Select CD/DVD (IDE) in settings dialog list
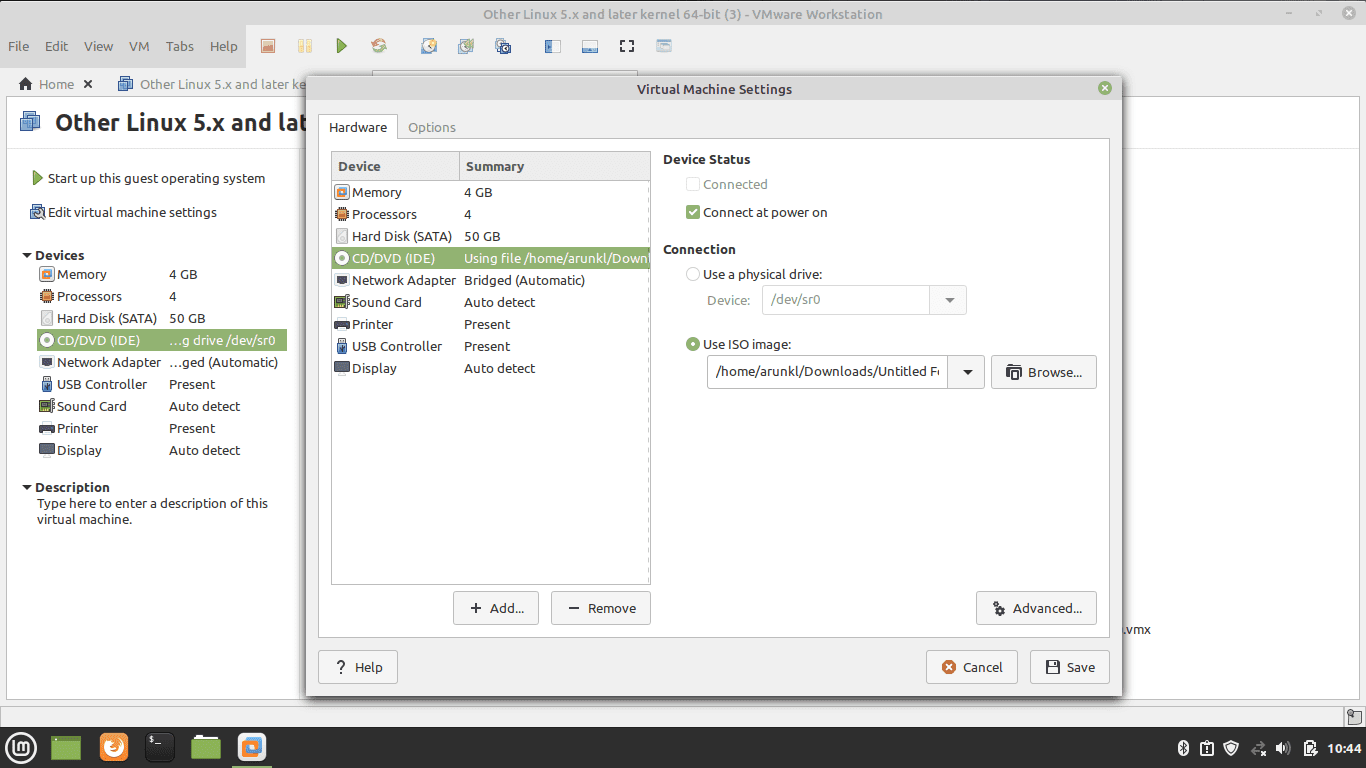This screenshot has height=768, width=1366. click(491, 258)
